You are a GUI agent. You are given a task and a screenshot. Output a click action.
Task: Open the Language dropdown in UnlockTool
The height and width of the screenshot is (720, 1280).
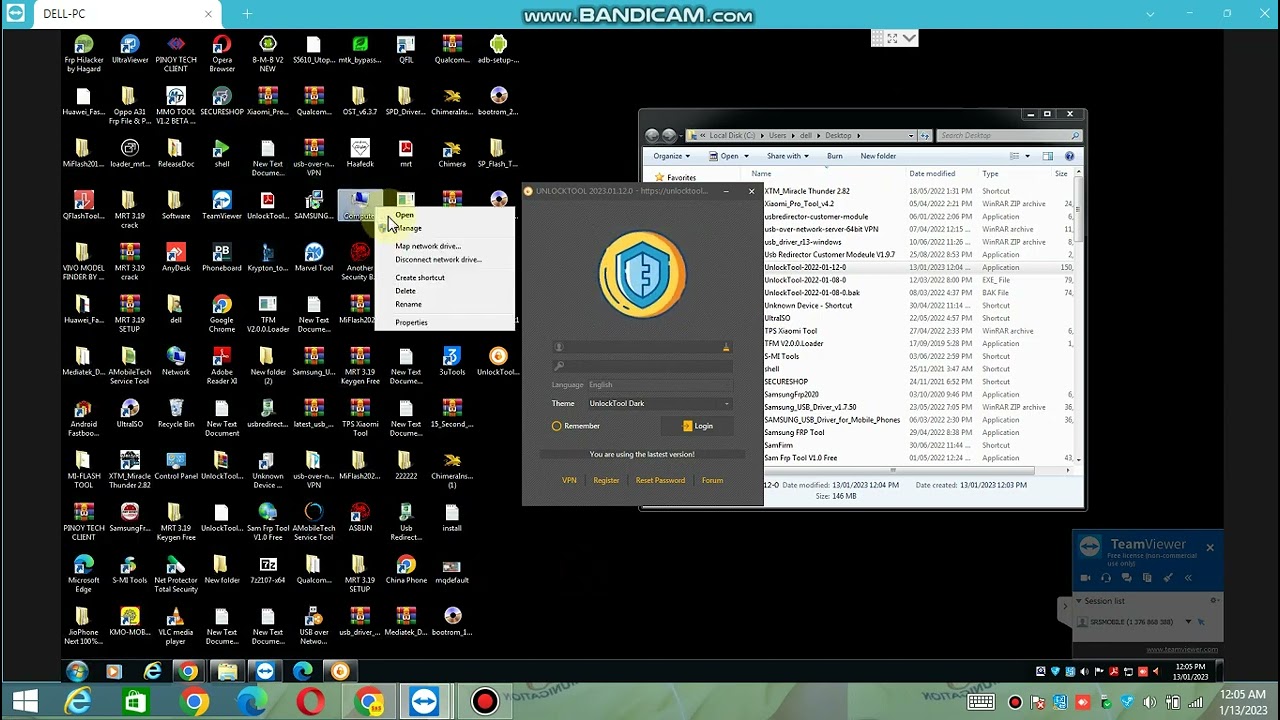(x=660, y=385)
